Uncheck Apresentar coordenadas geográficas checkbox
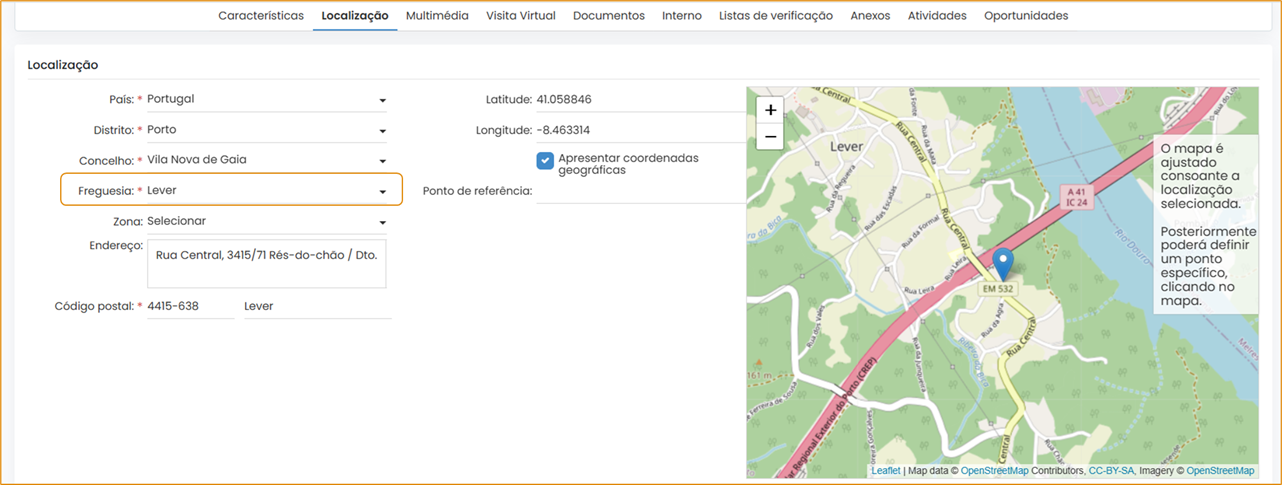Viewport: 1282px width, 485px height. pyautogui.click(x=545, y=160)
